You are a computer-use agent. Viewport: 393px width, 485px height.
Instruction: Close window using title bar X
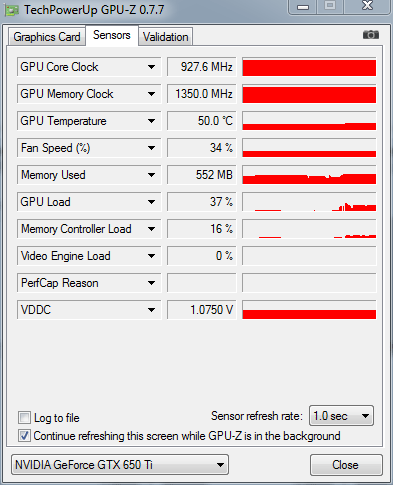pos(367,6)
